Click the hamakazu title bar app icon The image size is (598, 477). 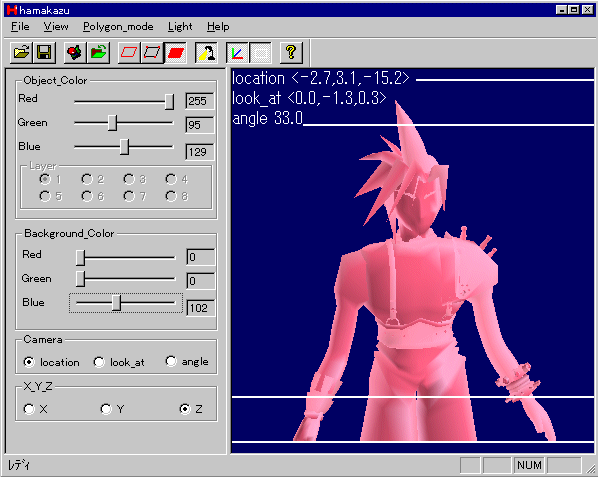[x=12, y=10]
